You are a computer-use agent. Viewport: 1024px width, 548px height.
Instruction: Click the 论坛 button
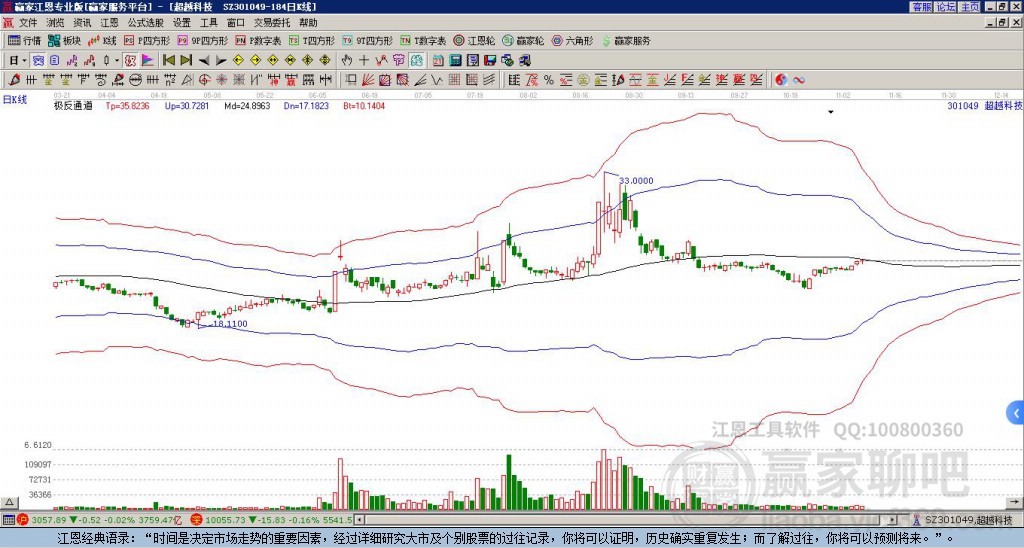(945, 7)
